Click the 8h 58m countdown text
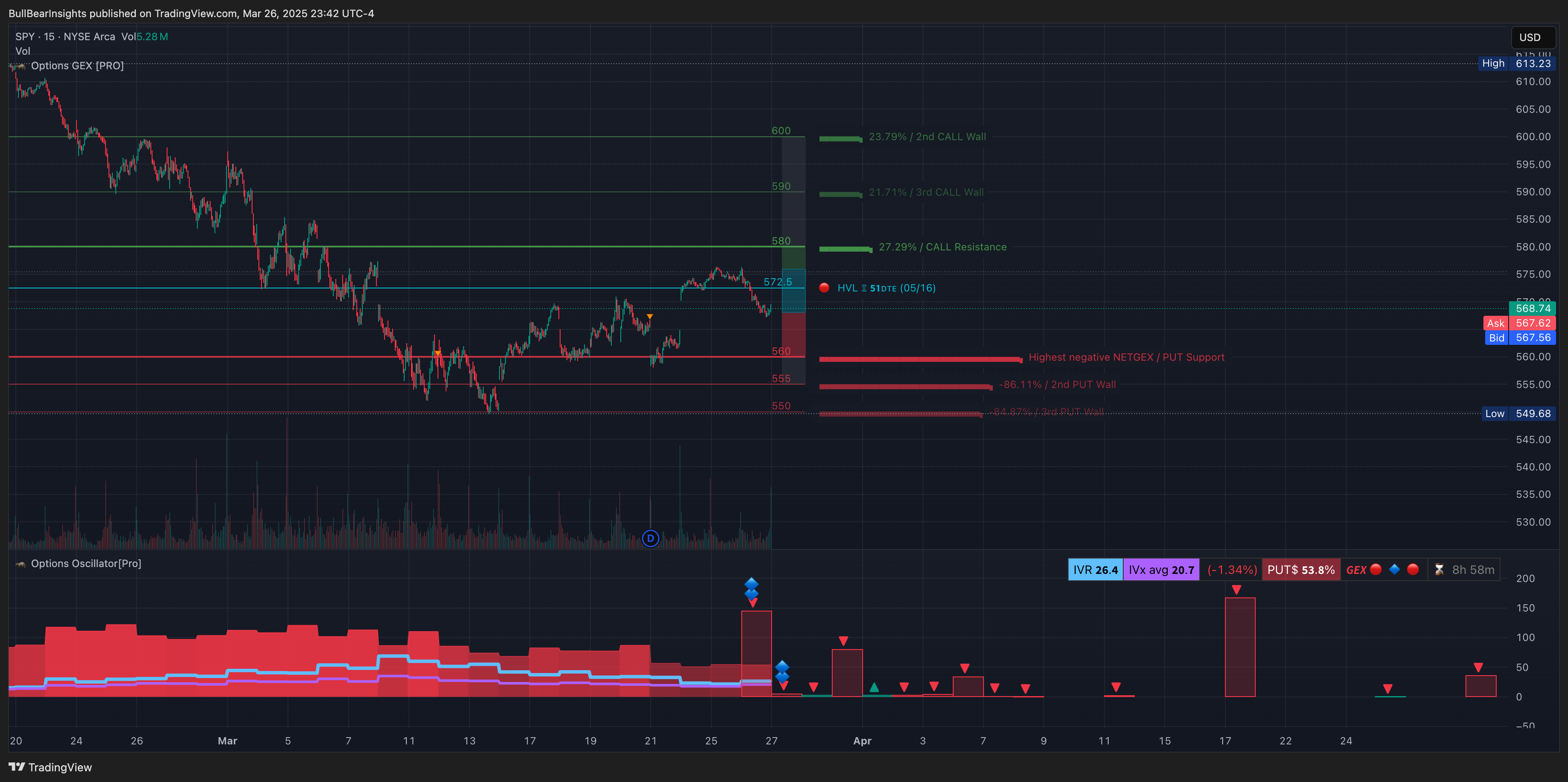Viewport: 1568px width, 782px height. (x=1472, y=570)
